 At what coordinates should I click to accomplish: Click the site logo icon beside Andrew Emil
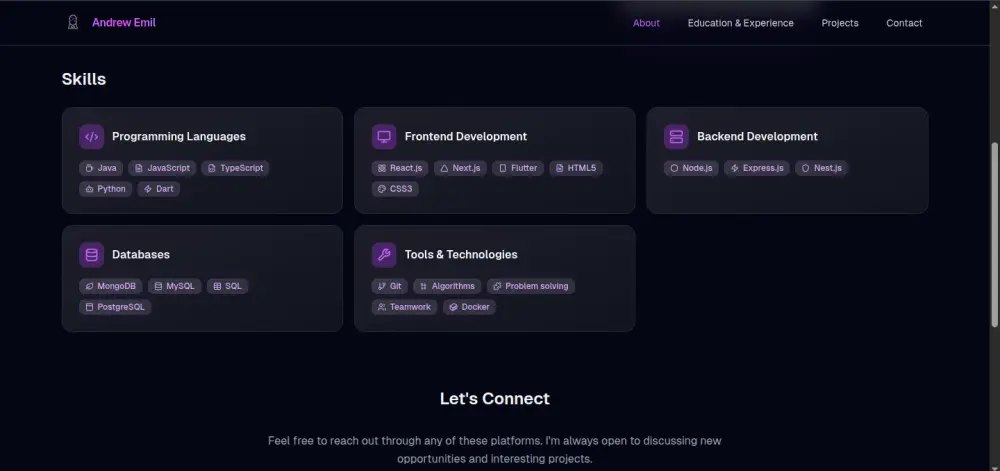click(x=73, y=22)
